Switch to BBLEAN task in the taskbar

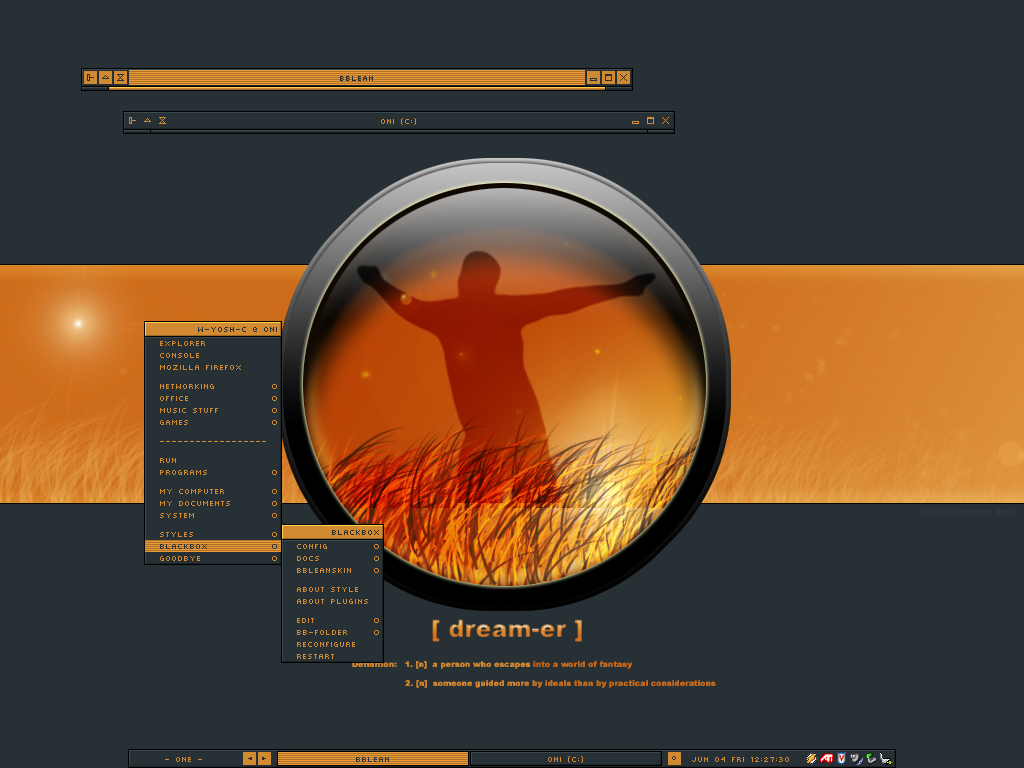coord(372,759)
